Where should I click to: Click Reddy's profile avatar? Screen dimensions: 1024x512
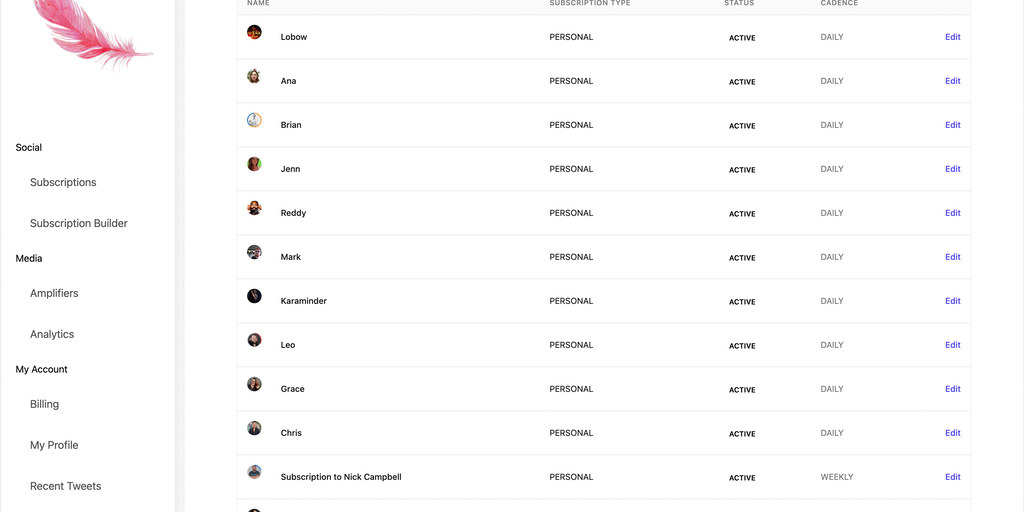(x=254, y=208)
